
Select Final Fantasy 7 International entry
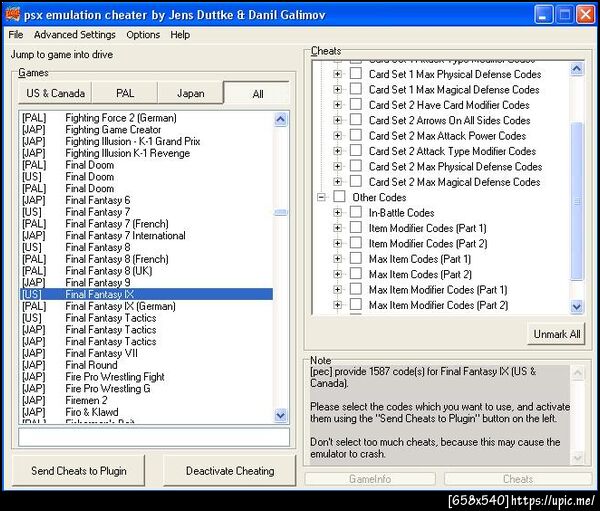coord(147,235)
